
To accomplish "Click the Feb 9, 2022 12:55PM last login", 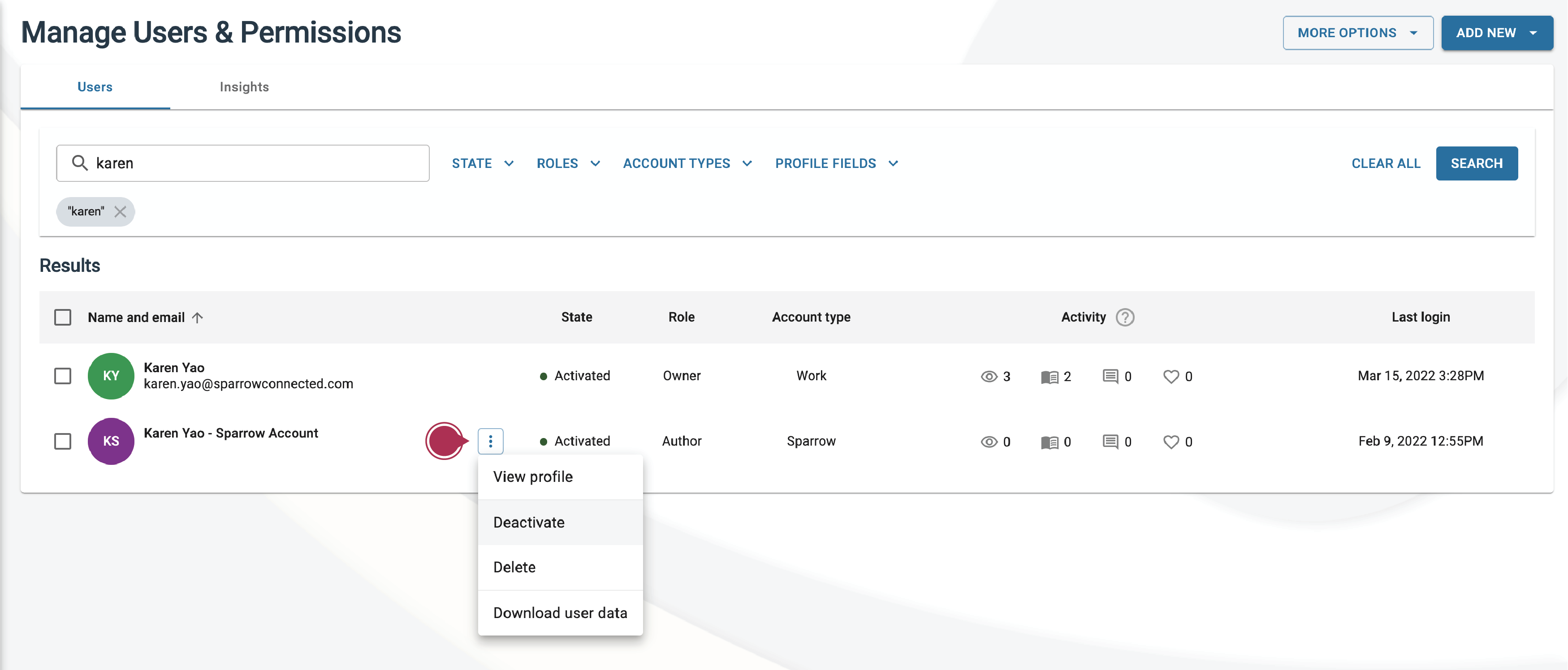I will (1420, 441).
